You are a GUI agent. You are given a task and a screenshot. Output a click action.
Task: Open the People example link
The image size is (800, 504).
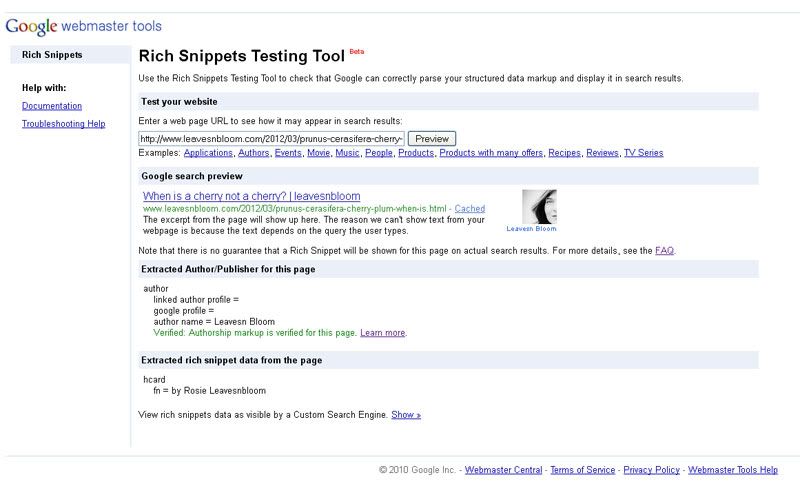coord(379,153)
